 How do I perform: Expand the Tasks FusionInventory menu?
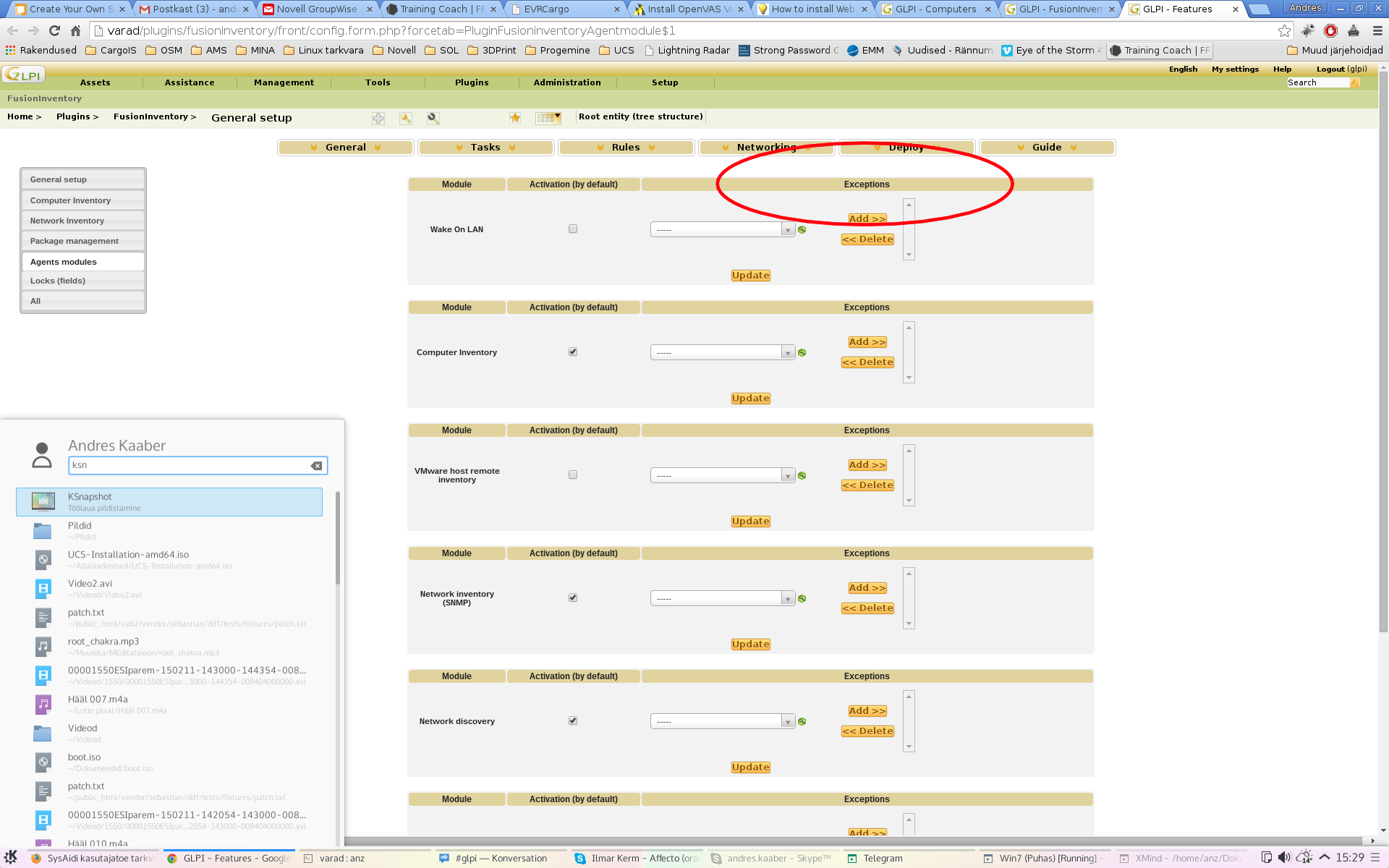485,148
